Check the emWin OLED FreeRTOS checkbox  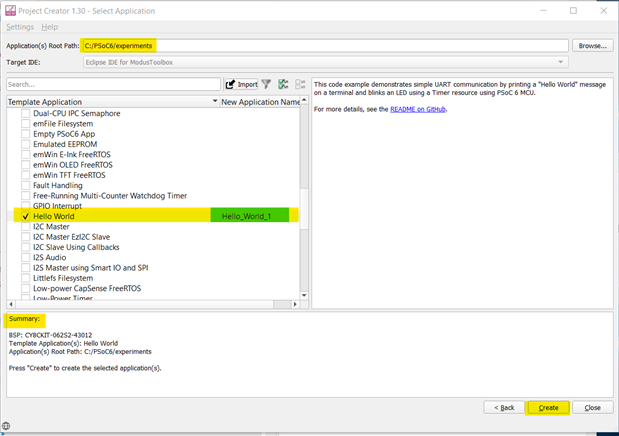26,165
